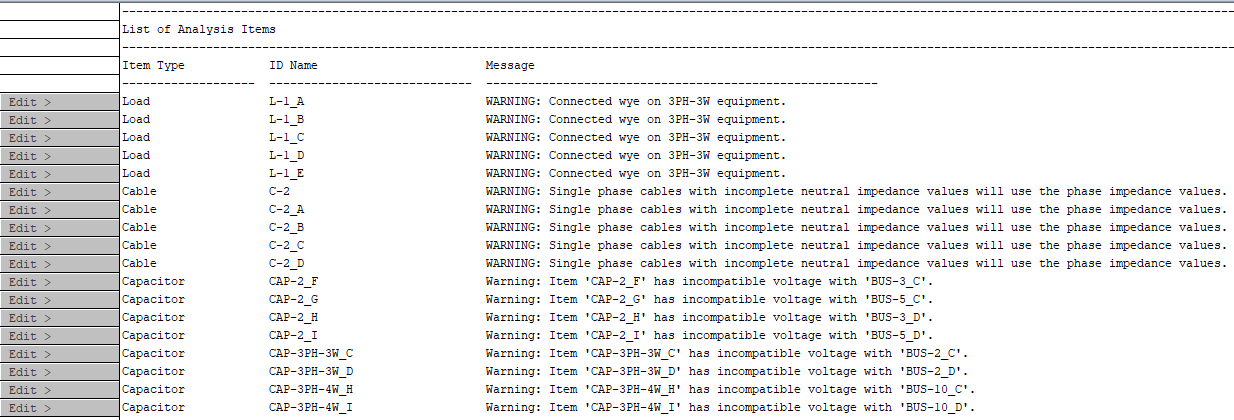Click Edit button for load L-1_A

click(x=59, y=102)
